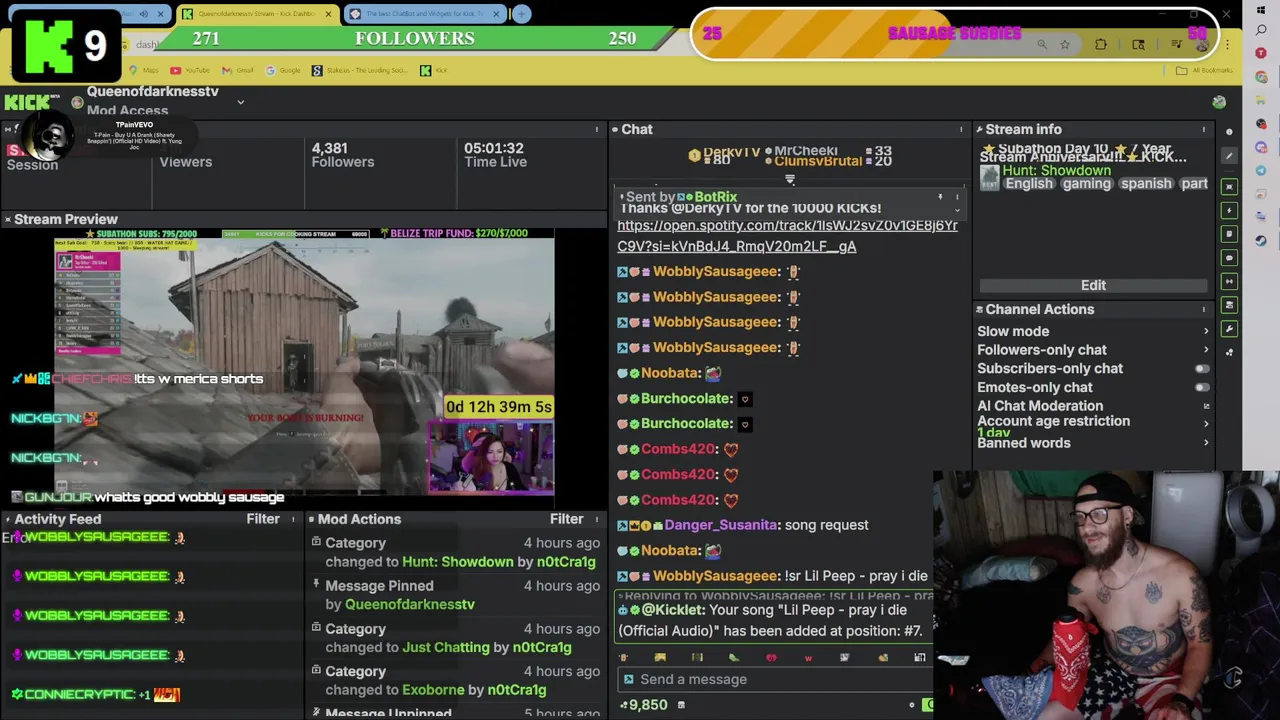Open a new browser tab

[521, 14]
